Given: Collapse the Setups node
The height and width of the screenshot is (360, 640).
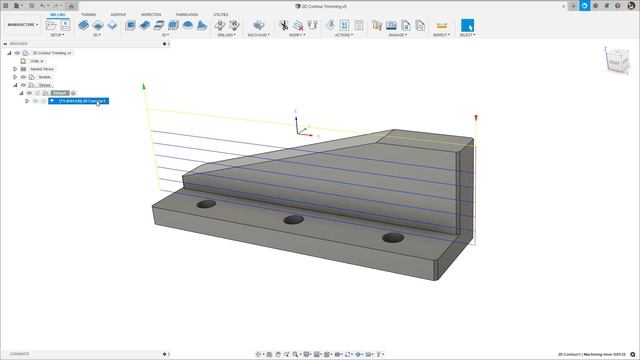Looking at the screenshot, I should pyautogui.click(x=15, y=85).
